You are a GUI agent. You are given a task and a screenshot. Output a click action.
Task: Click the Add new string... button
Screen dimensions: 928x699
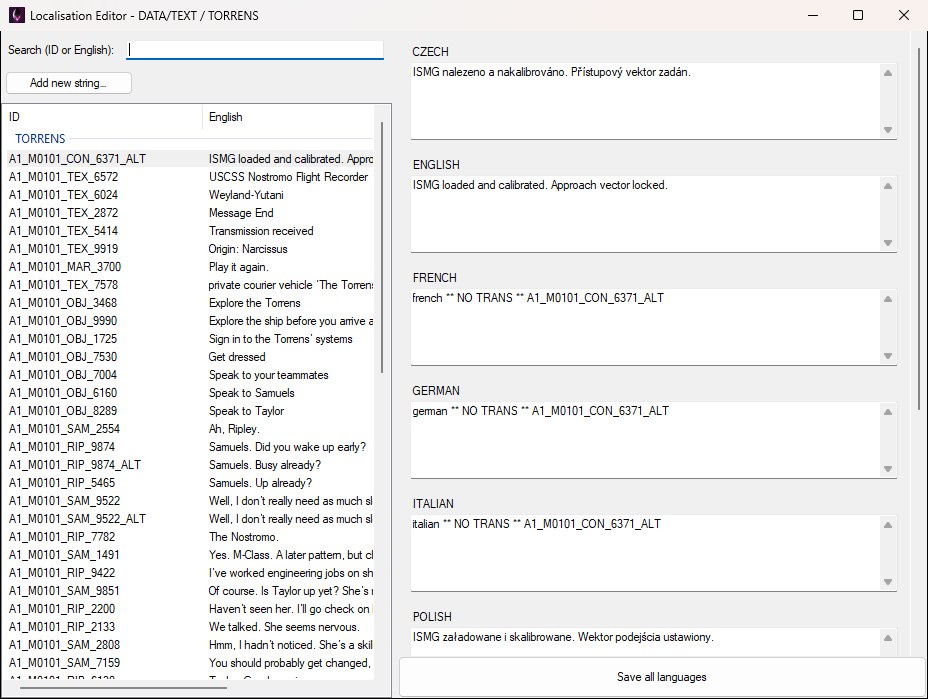(x=69, y=83)
